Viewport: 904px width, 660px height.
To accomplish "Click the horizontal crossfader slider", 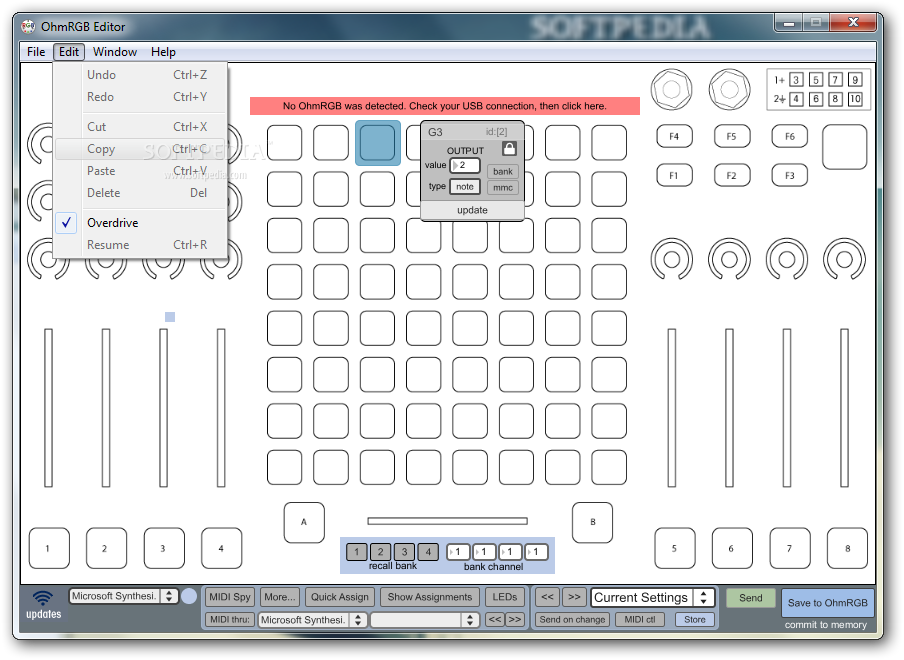I will [447, 521].
